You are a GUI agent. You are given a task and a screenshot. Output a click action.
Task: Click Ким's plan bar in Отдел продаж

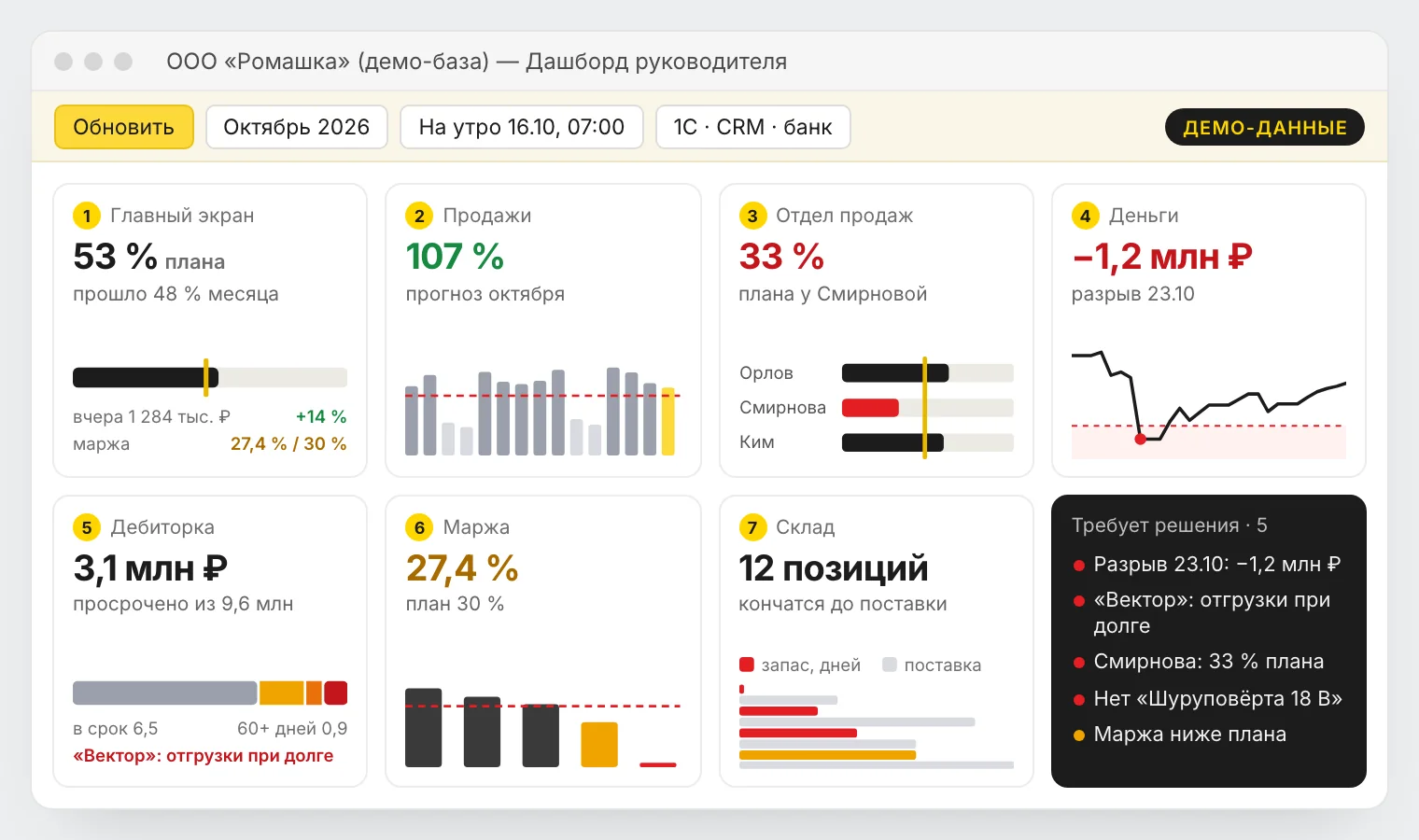(928, 442)
